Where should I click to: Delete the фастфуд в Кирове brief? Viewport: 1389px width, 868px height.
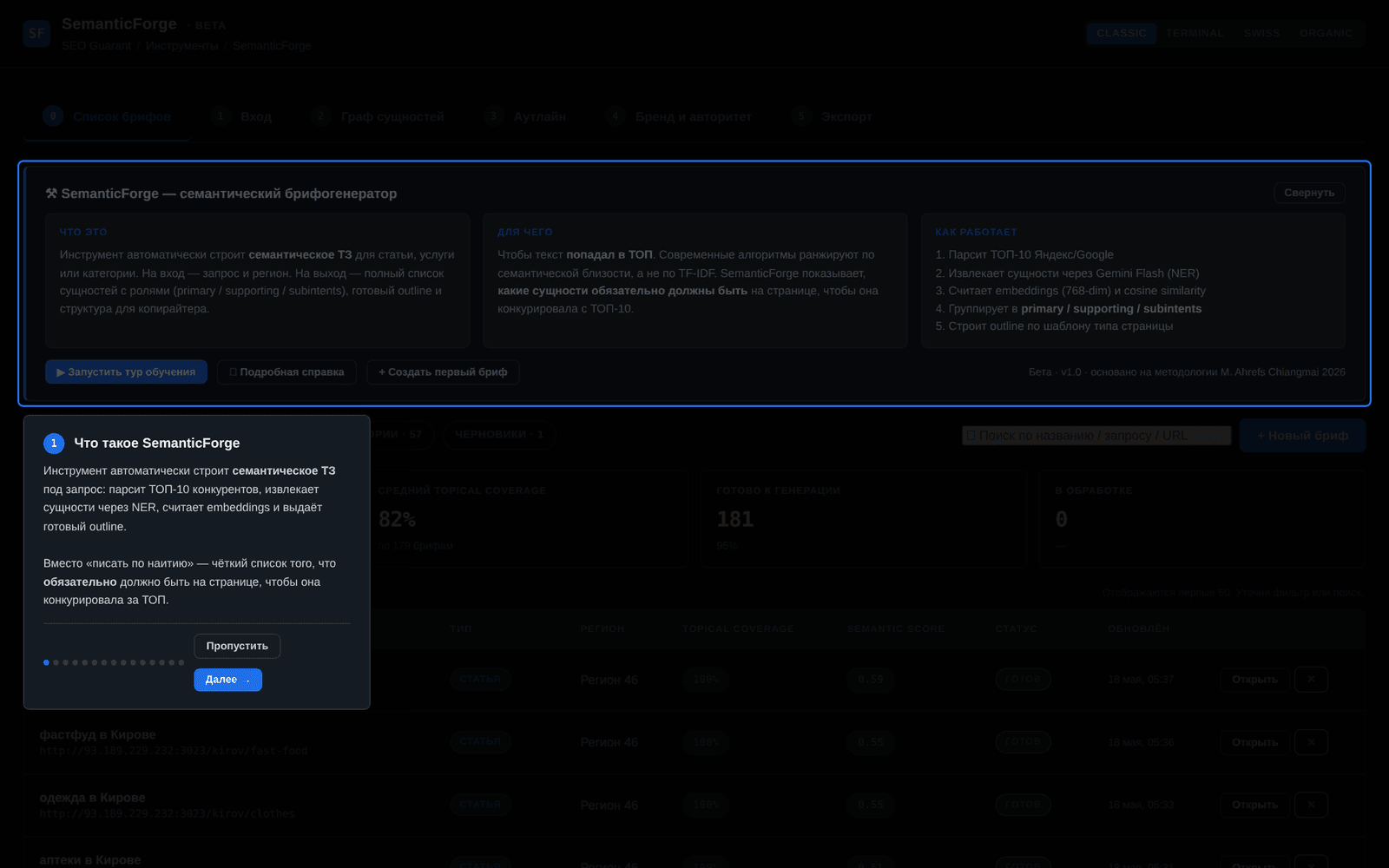coord(1311,742)
